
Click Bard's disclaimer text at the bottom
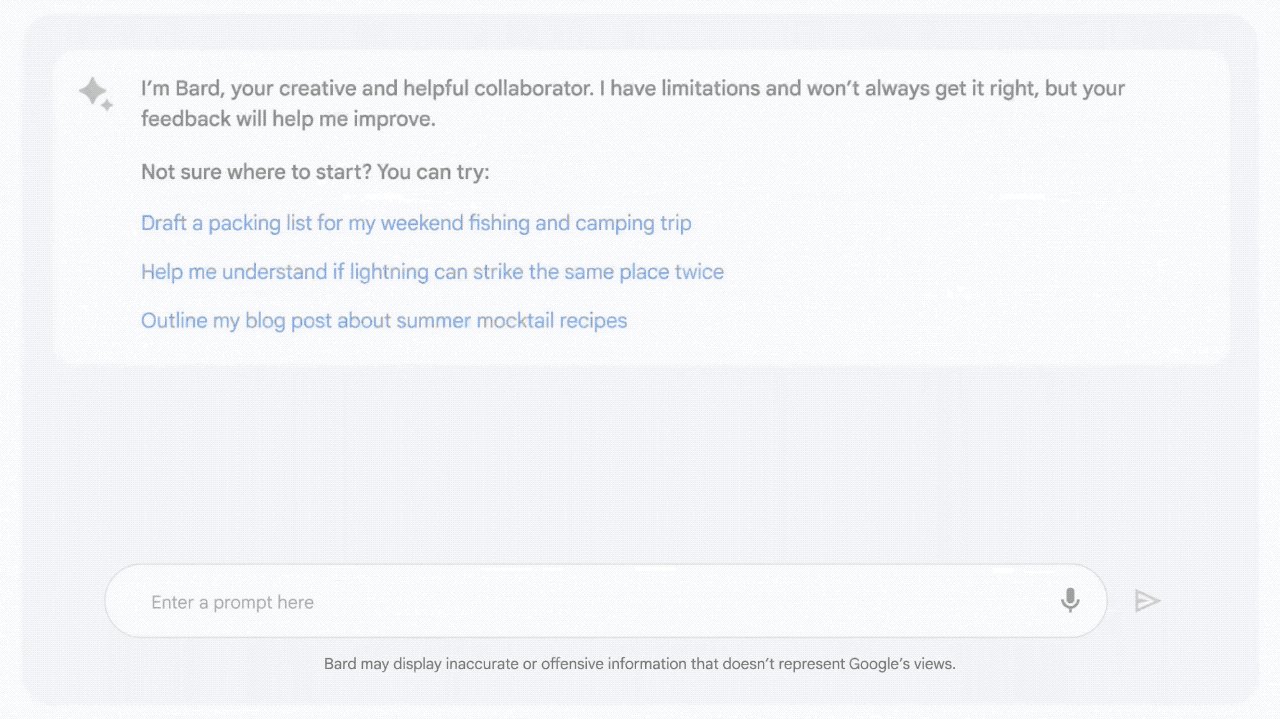click(640, 663)
